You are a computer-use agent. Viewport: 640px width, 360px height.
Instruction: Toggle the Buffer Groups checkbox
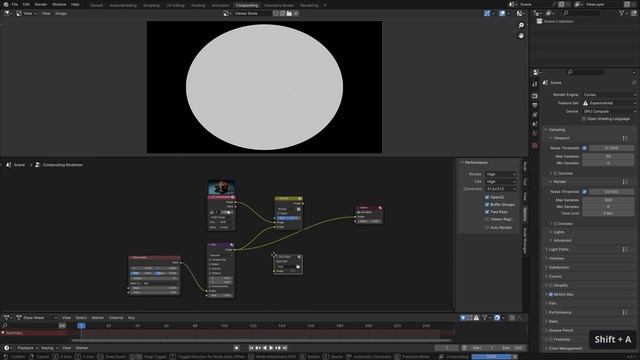point(487,204)
